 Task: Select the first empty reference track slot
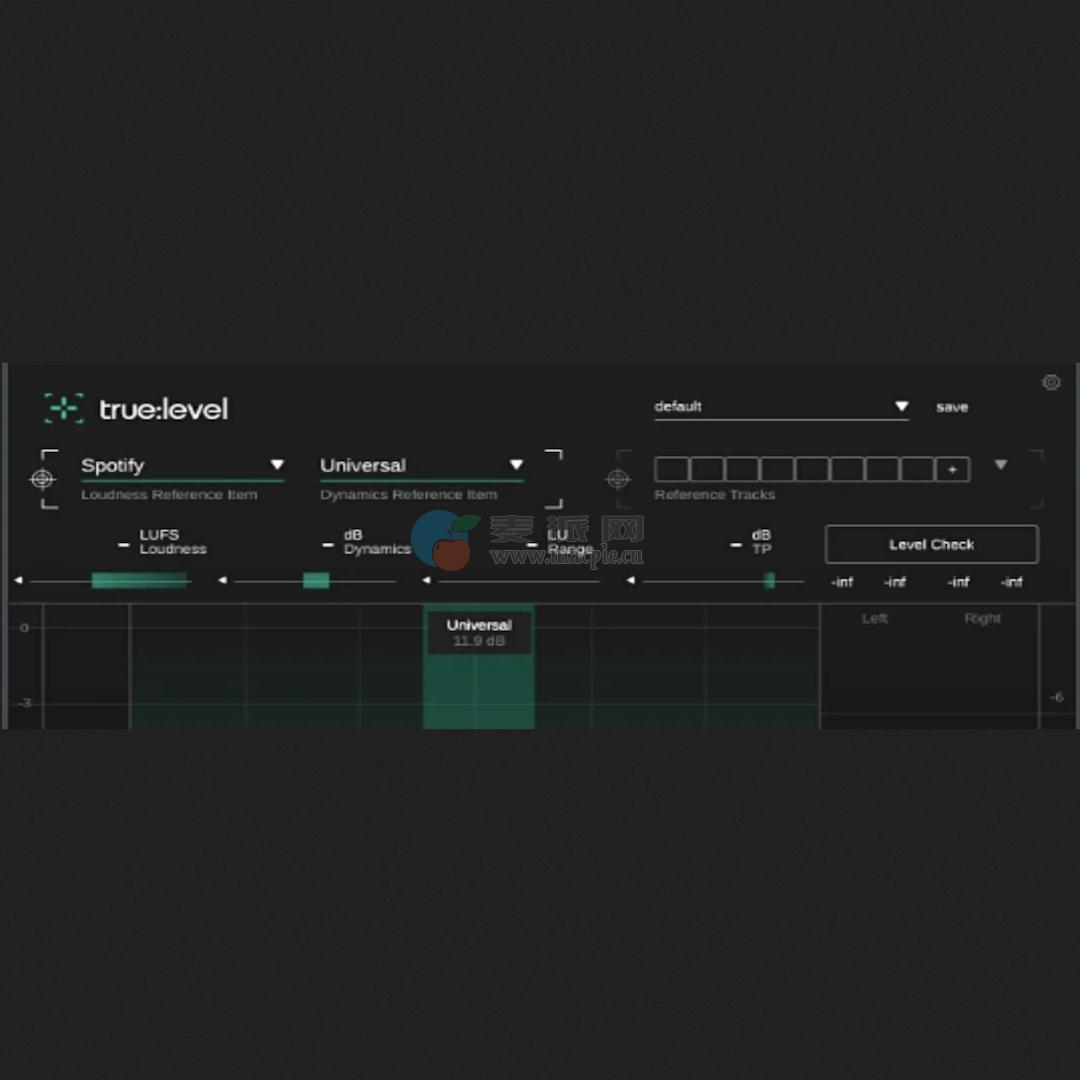tap(671, 469)
